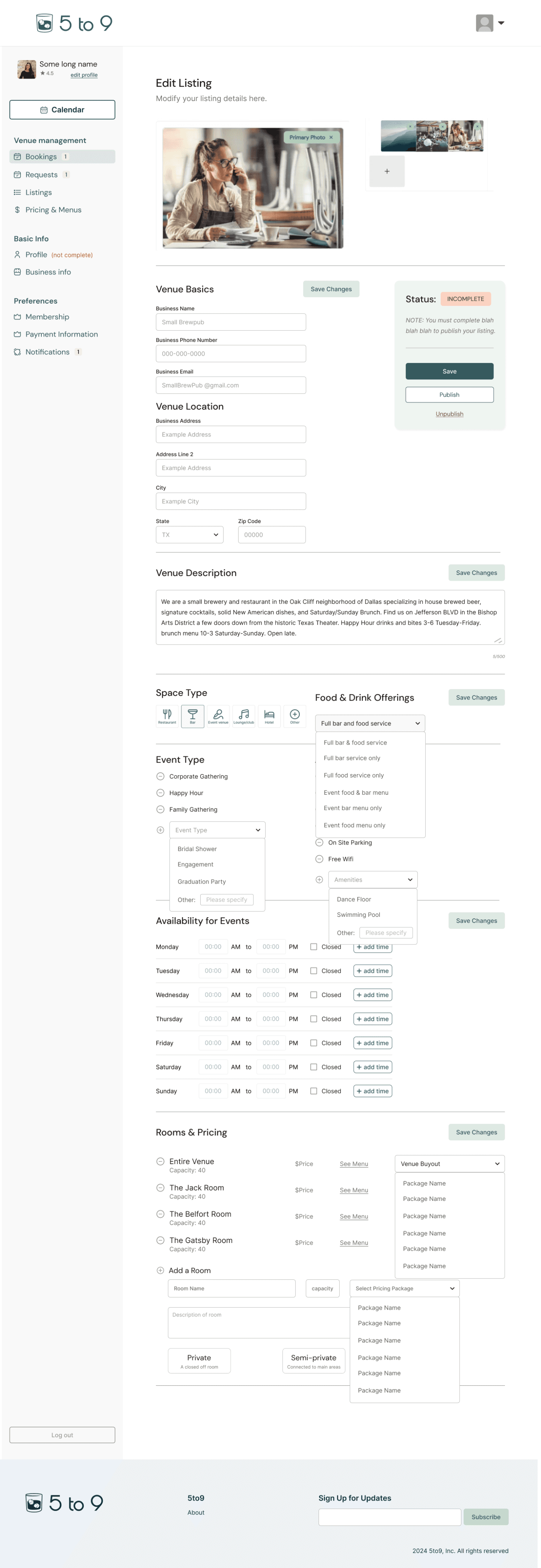Remove the Entire Venue room
The height and width of the screenshot is (1568, 541).
160,1161
